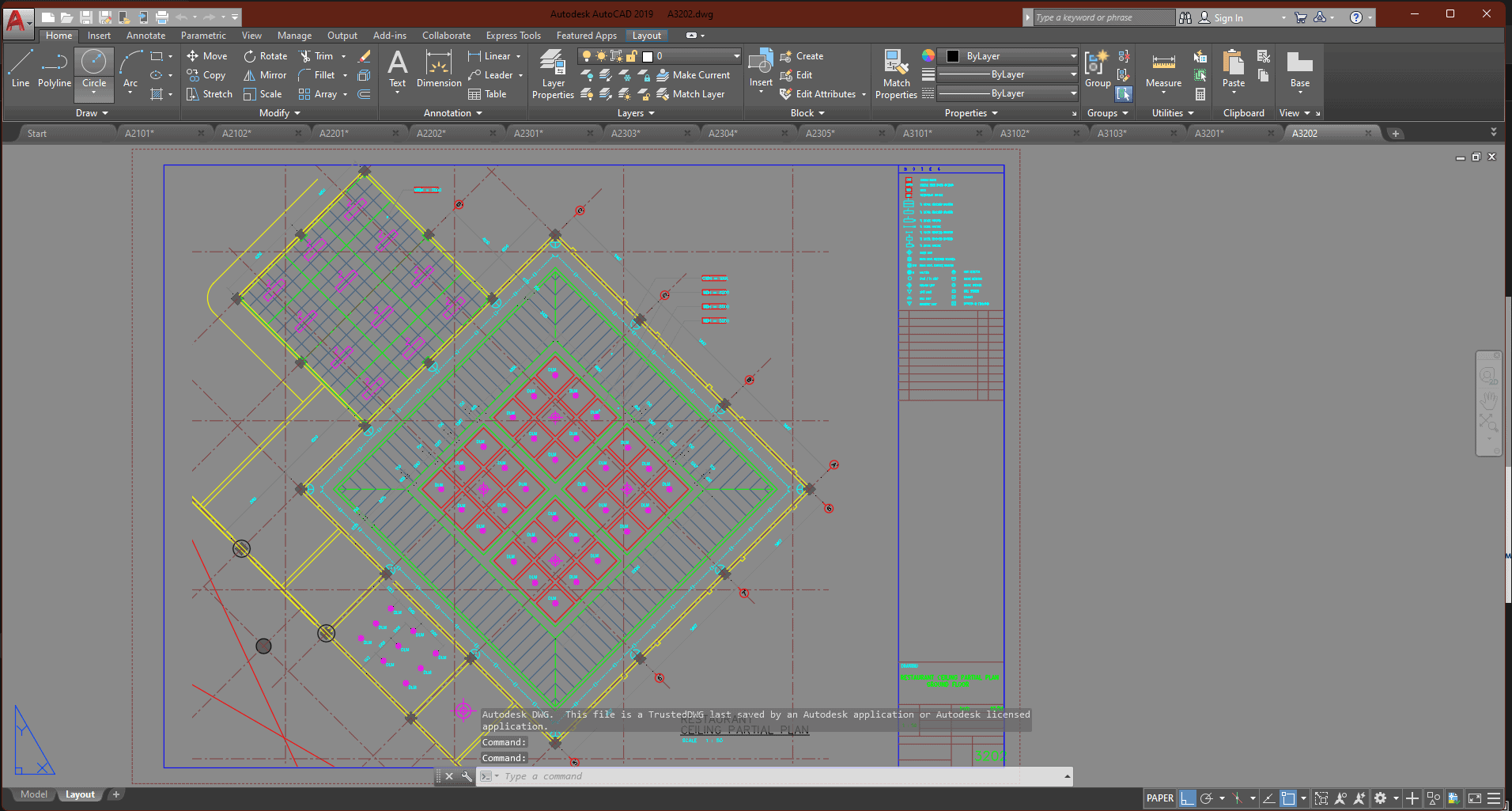Click the black object color swatch
The height and width of the screenshot is (811, 1512).
click(x=953, y=56)
